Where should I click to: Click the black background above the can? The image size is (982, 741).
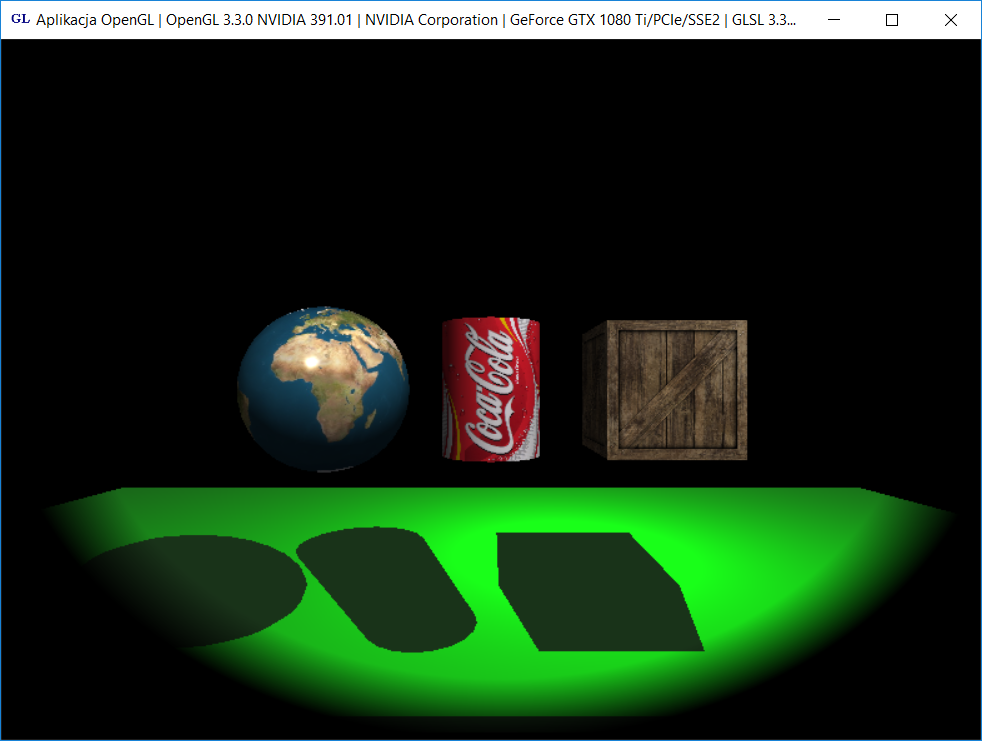(490, 200)
